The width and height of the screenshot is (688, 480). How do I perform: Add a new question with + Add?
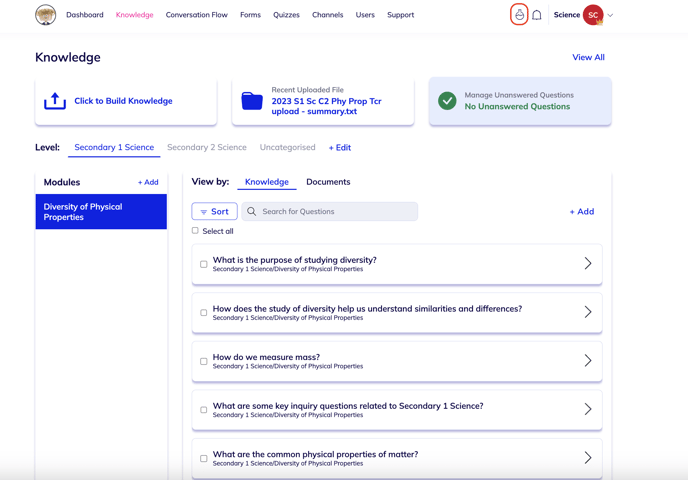(582, 211)
